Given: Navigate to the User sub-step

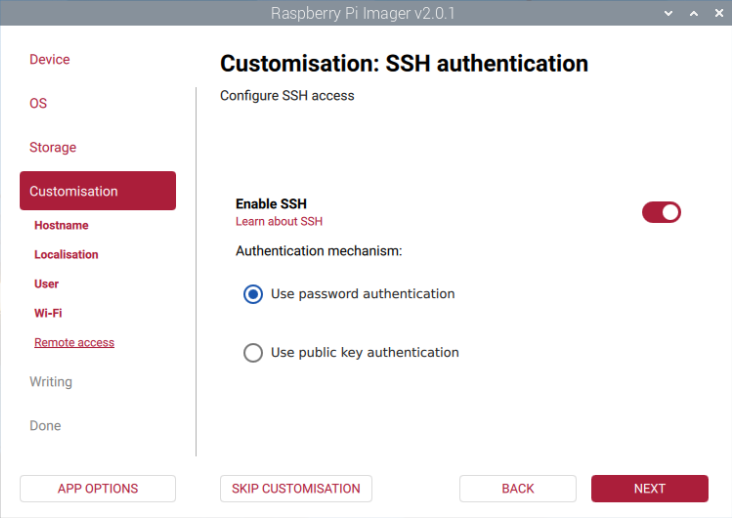Looking at the screenshot, I should click(x=46, y=284).
